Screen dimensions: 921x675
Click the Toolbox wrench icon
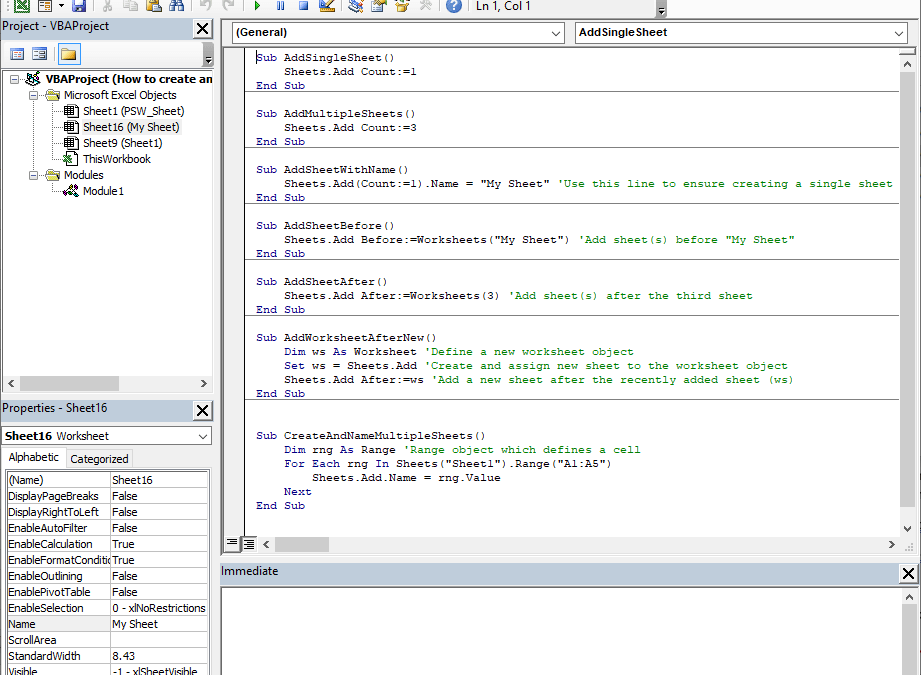coord(425,5)
